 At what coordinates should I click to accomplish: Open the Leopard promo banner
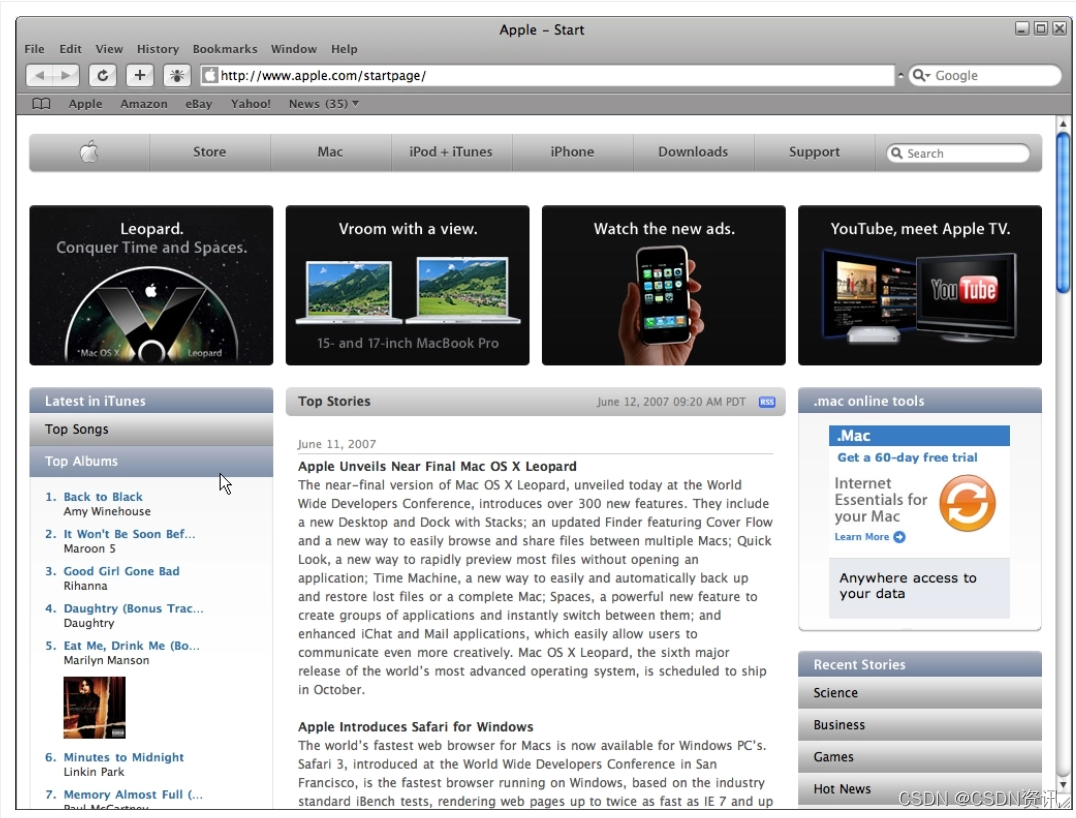[151, 285]
